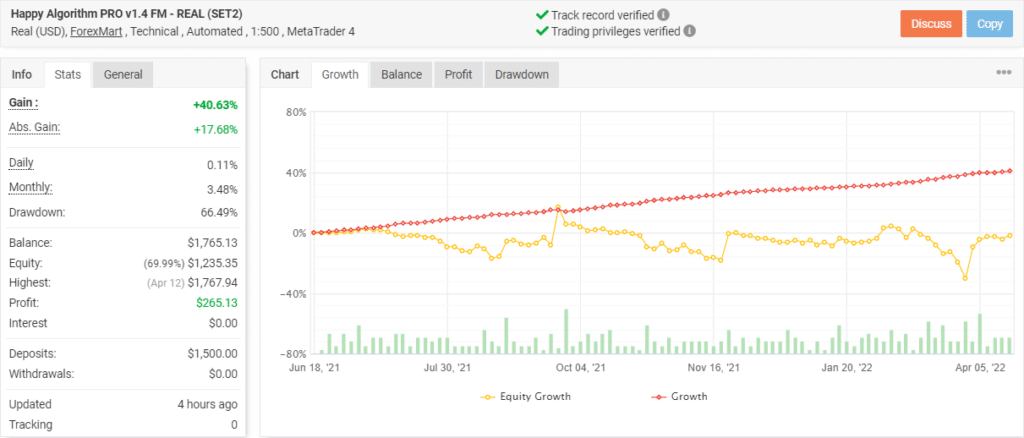
Task: Toggle the red Growth series in legend
Action: pyautogui.click(x=679, y=396)
